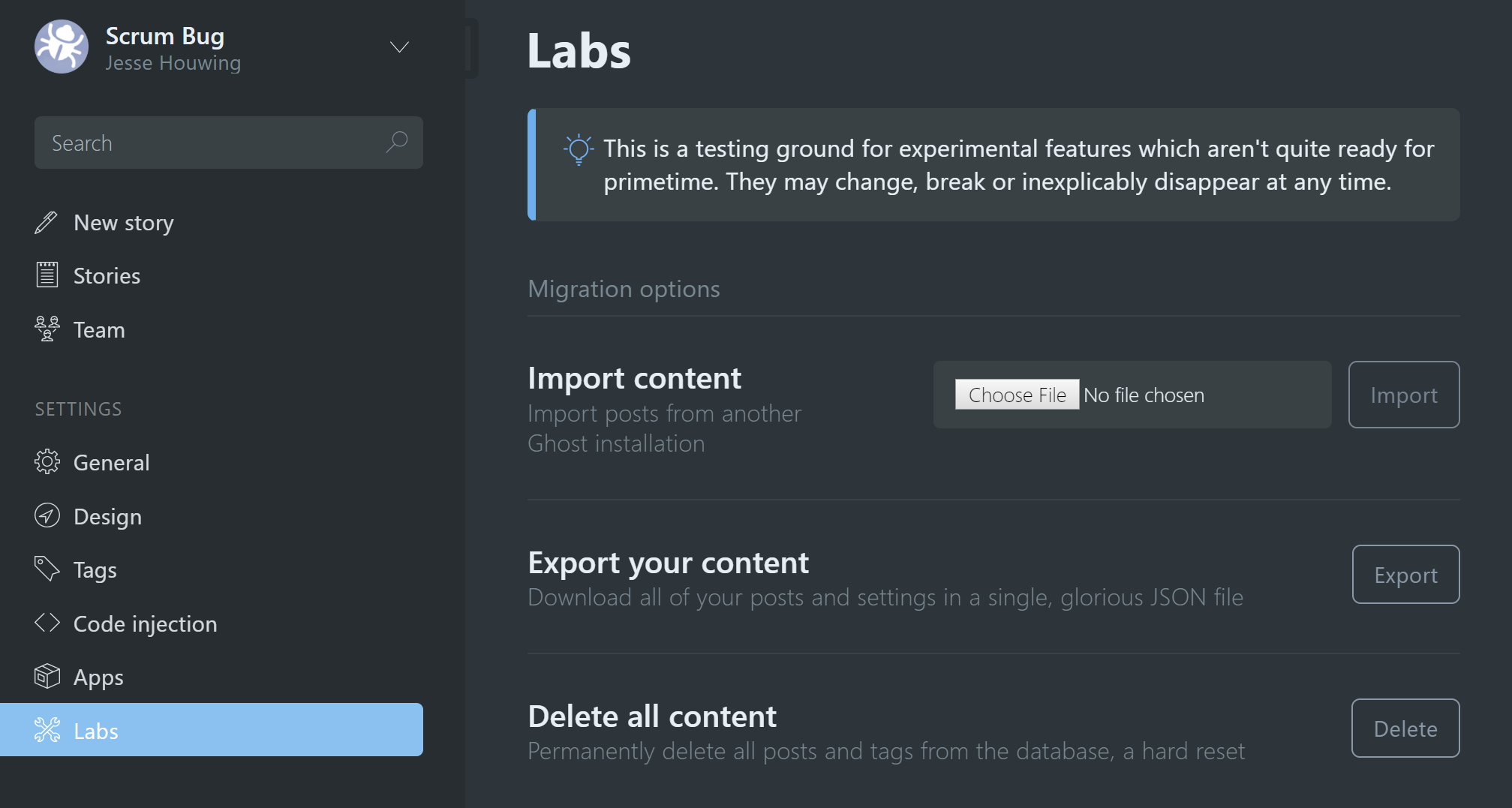Screen dimensions: 1512x808
Task: Click the Team menu label
Action: [99, 330]
